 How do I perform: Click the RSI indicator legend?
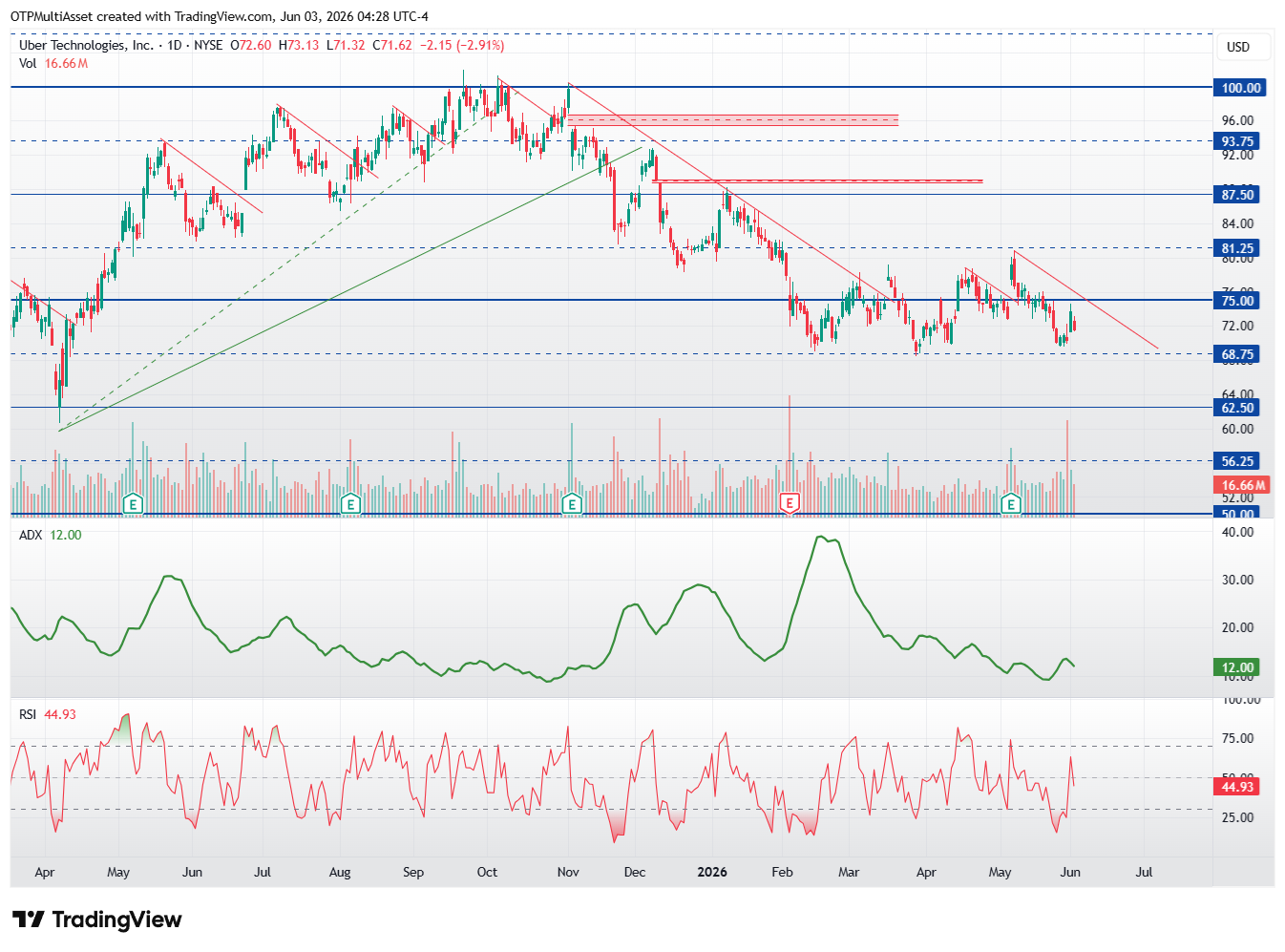pyautogui.click(x=48, y=714)
